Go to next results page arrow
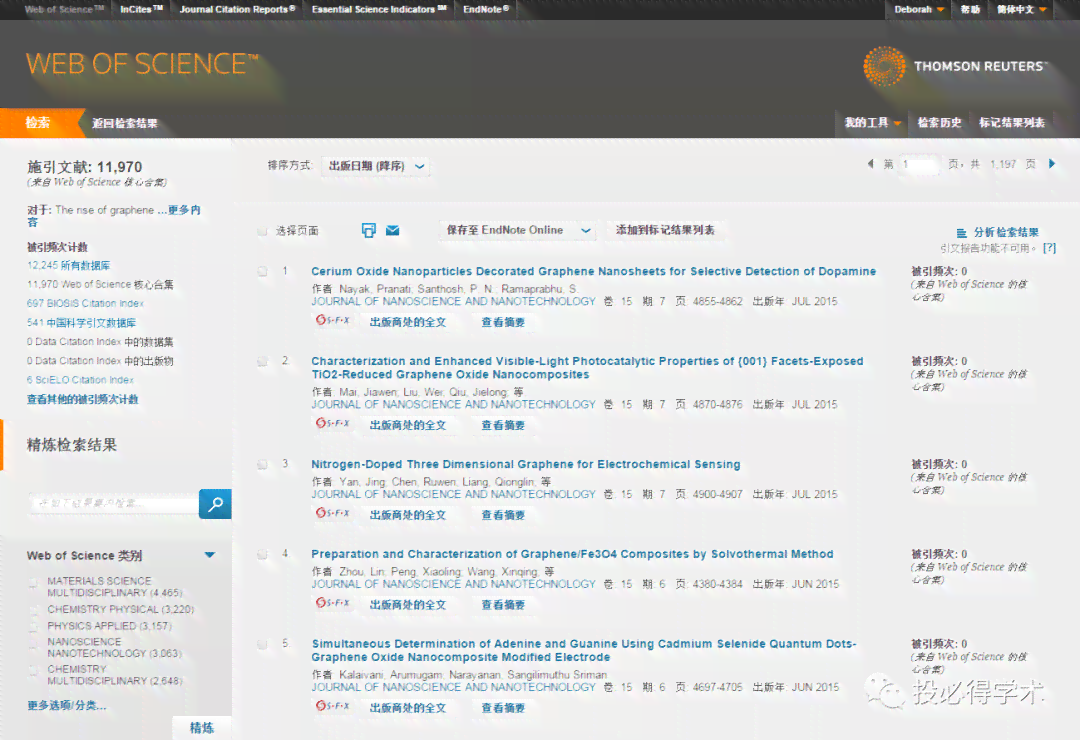 coord(1052,164)
